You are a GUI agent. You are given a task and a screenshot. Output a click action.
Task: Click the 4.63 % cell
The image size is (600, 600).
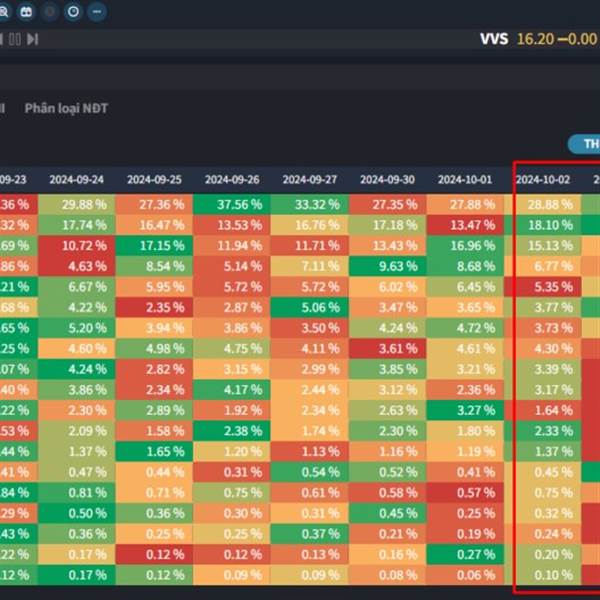click(x=77, y=266)
